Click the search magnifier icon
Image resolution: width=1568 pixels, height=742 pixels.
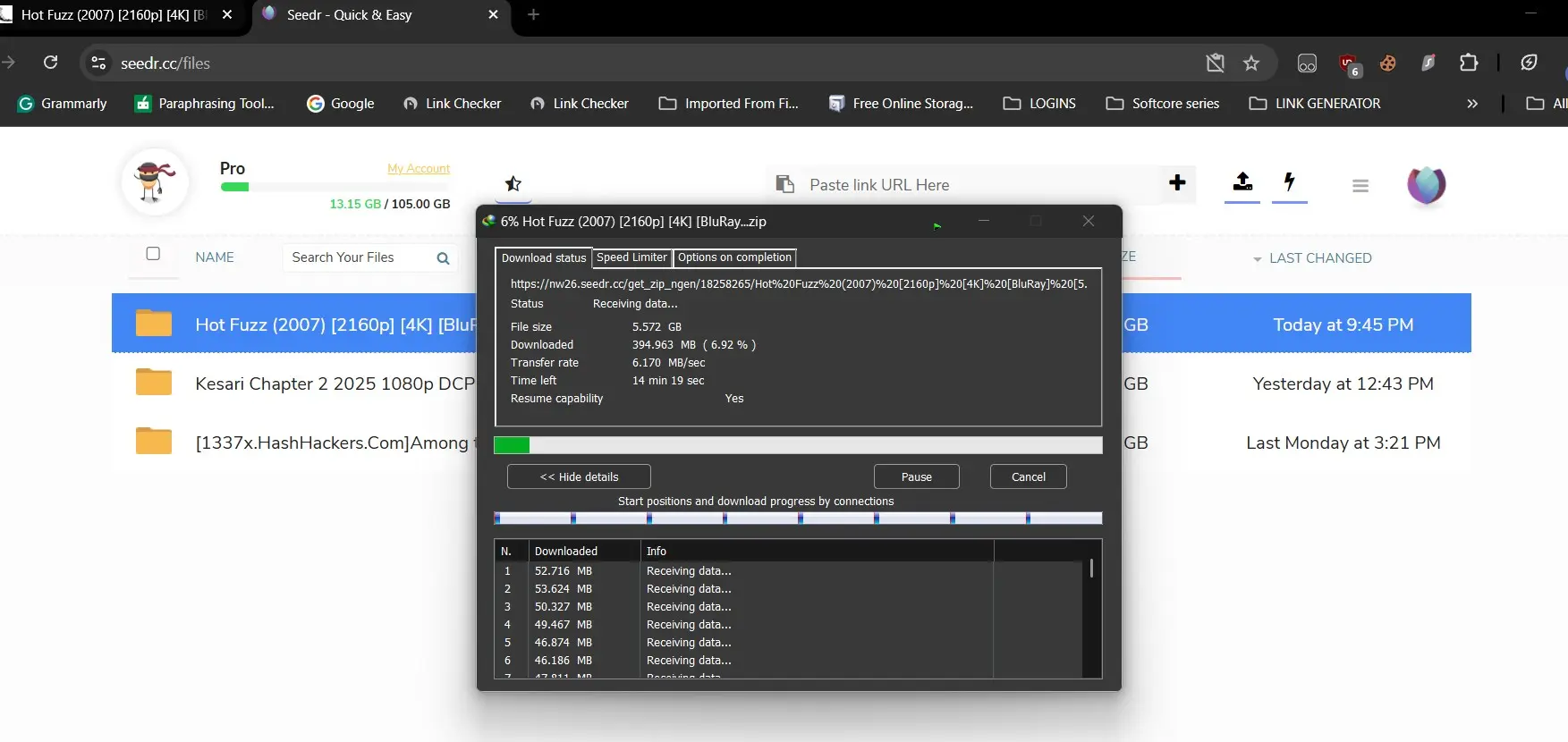pyautogui.click(x=443, y=258)
